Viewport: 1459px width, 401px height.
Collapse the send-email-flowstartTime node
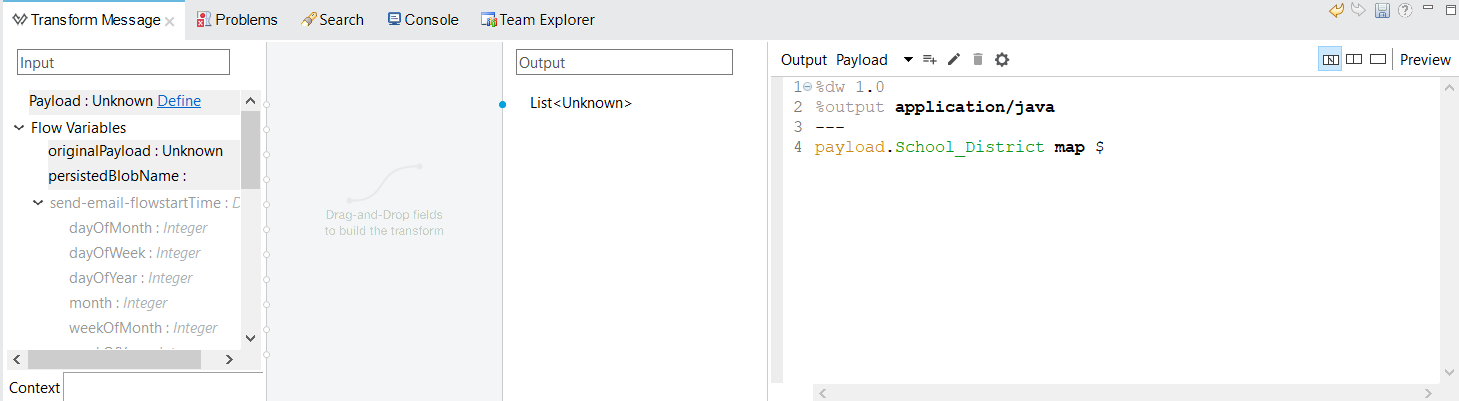[x=39, y=204]
